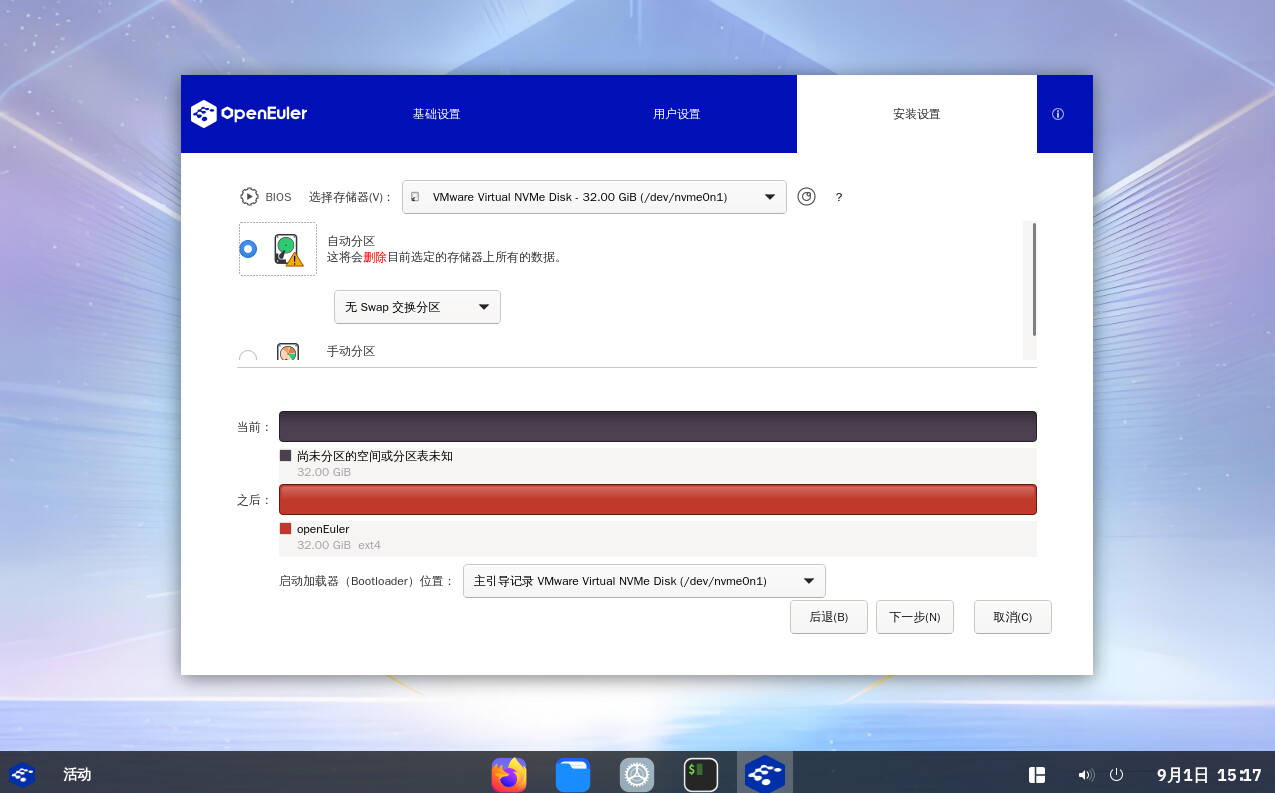
Task: Switch to the 基础设置 tab
Action: click(436, 114)
